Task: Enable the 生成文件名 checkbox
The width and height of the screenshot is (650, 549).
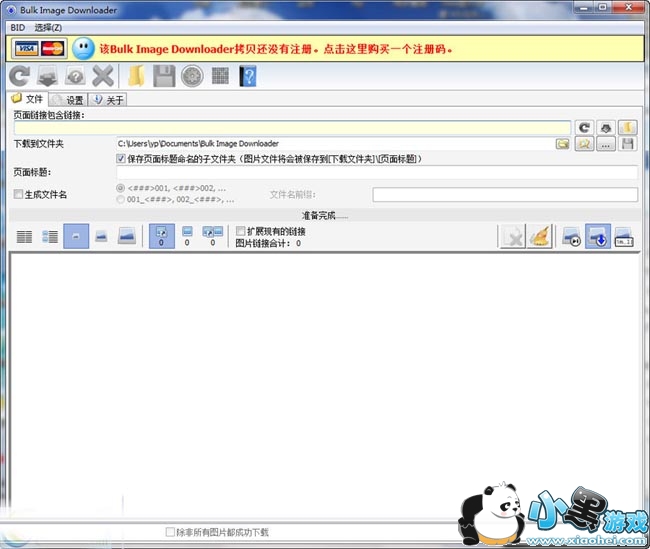Action: [18, 194]
